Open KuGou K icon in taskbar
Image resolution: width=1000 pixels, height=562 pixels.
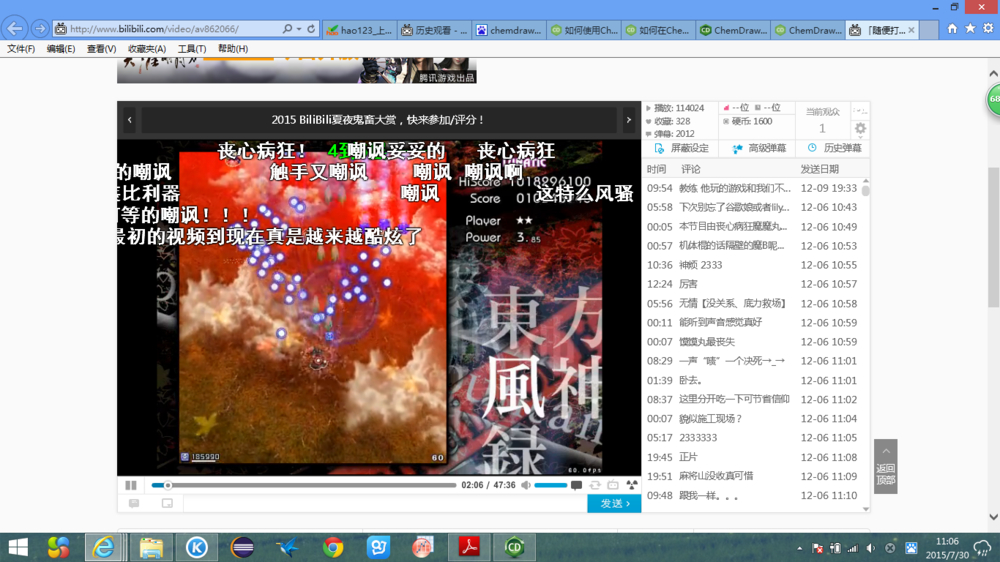point(196,547)
